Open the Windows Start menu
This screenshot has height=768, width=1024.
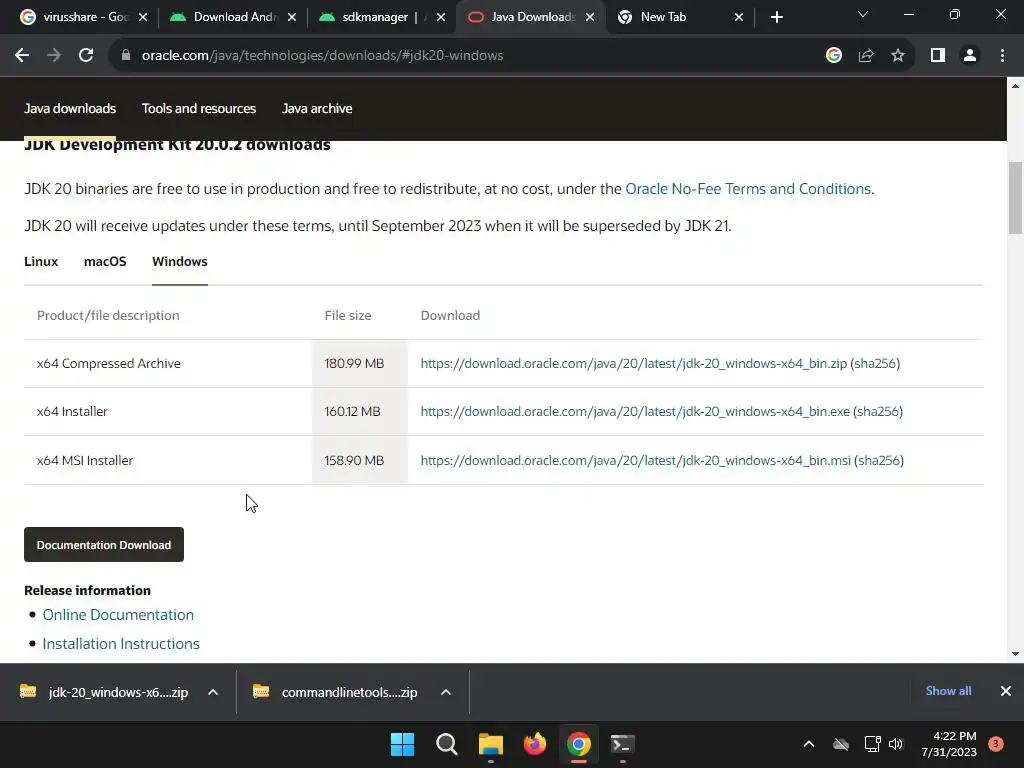pyautogui.click(x=402, y=744)
